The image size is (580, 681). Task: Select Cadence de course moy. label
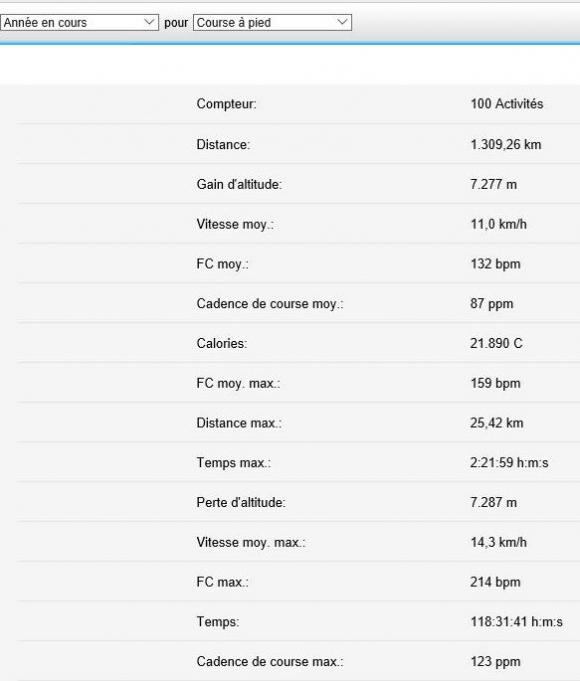(x=270, y=304)
